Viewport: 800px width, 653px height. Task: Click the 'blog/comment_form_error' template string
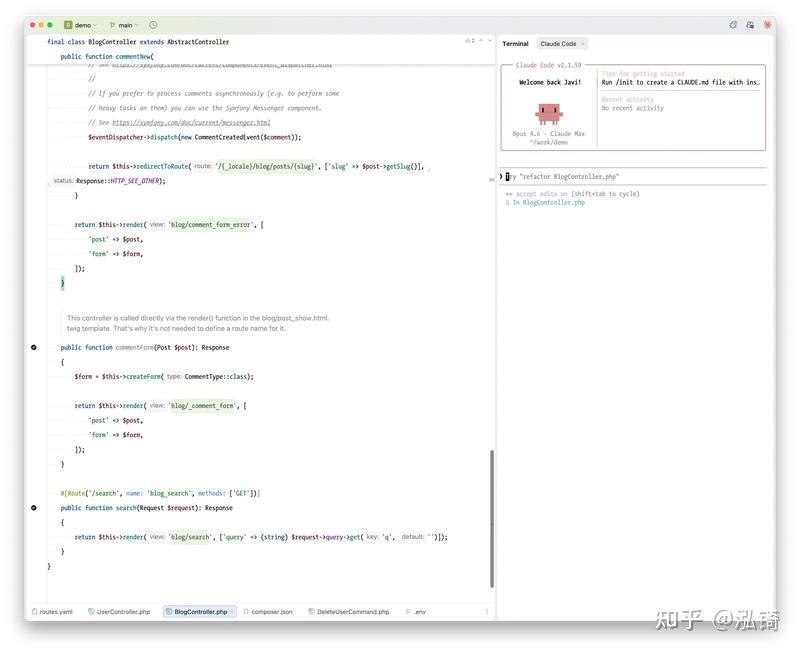click(x=210, y=224)
